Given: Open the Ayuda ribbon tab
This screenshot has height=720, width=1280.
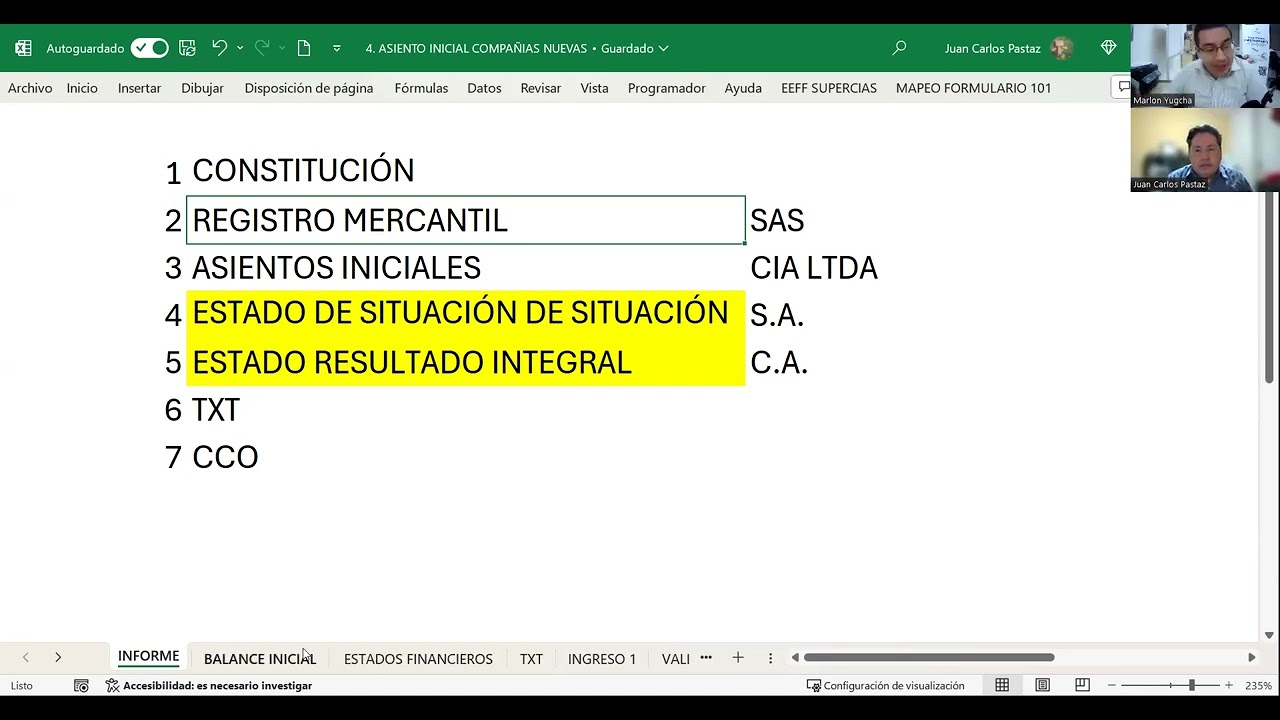Looking at the screenshot, I should click(x=743, y=88).
